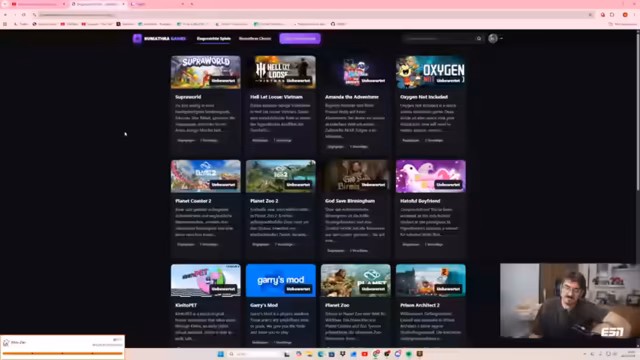640x360 pixels.
Task: Open the Planet Zoo 2 thumbnail
Action: (281, 176)
